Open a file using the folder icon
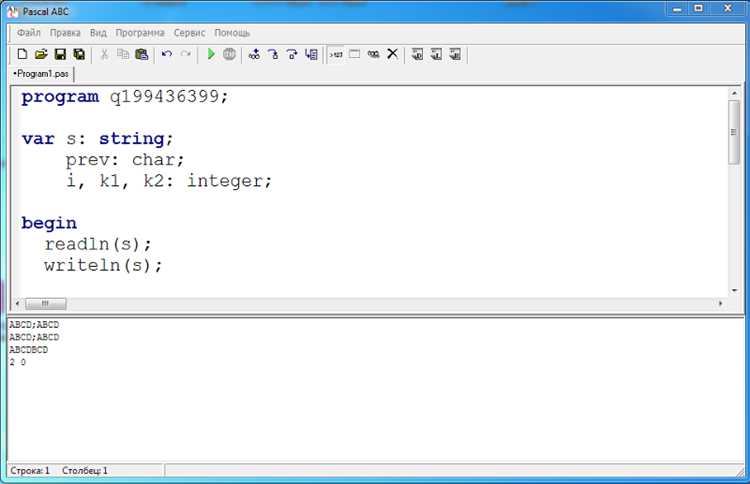The image size is (750, 484). click(41, 54)
